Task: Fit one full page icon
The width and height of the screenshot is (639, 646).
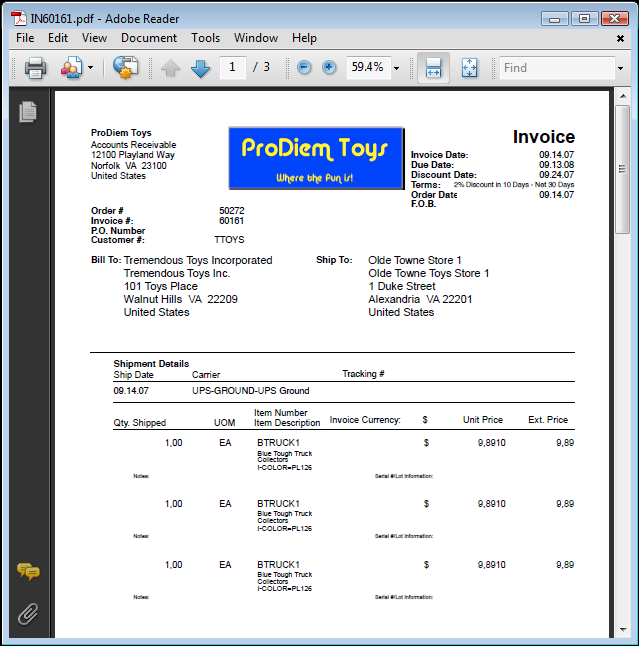Action: [470, 68]
